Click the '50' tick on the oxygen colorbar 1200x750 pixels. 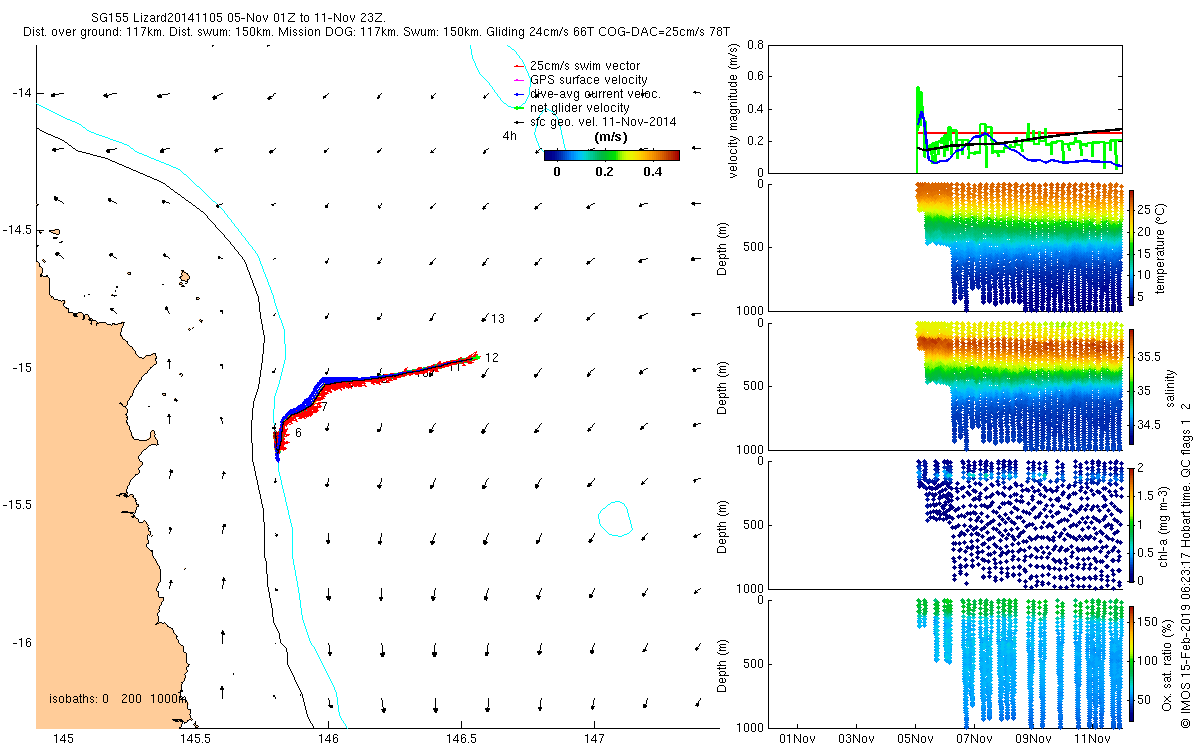pyautogui.click(x=1146, y=700)
